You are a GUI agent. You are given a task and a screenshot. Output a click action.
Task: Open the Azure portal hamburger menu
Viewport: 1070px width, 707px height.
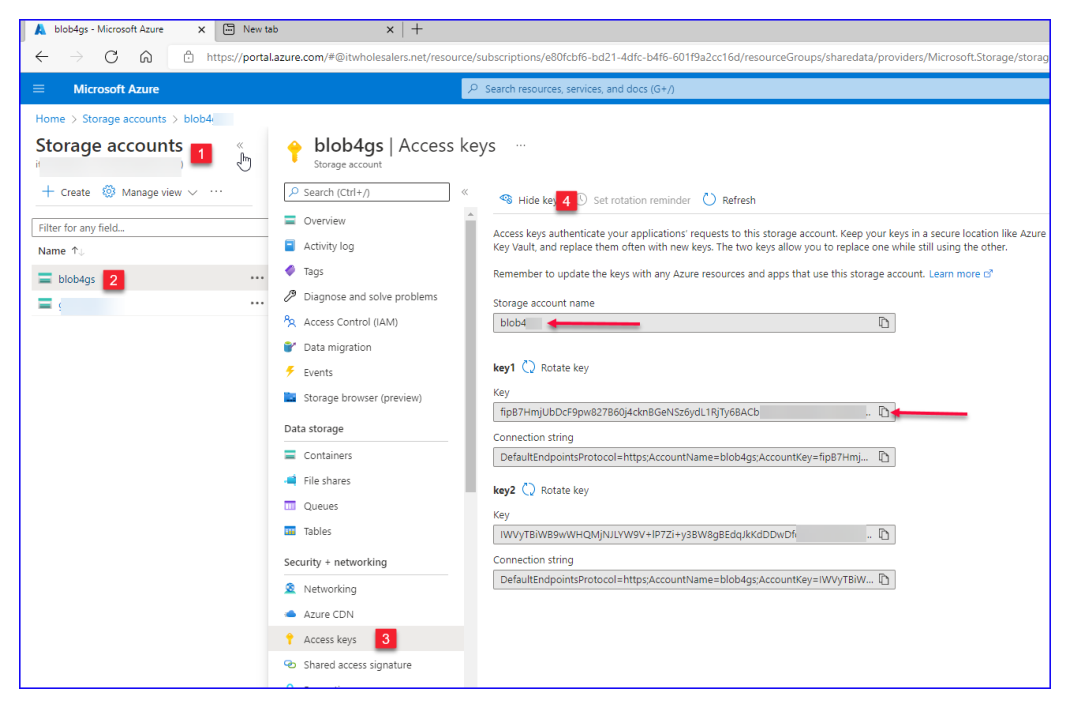click(39, 89)
